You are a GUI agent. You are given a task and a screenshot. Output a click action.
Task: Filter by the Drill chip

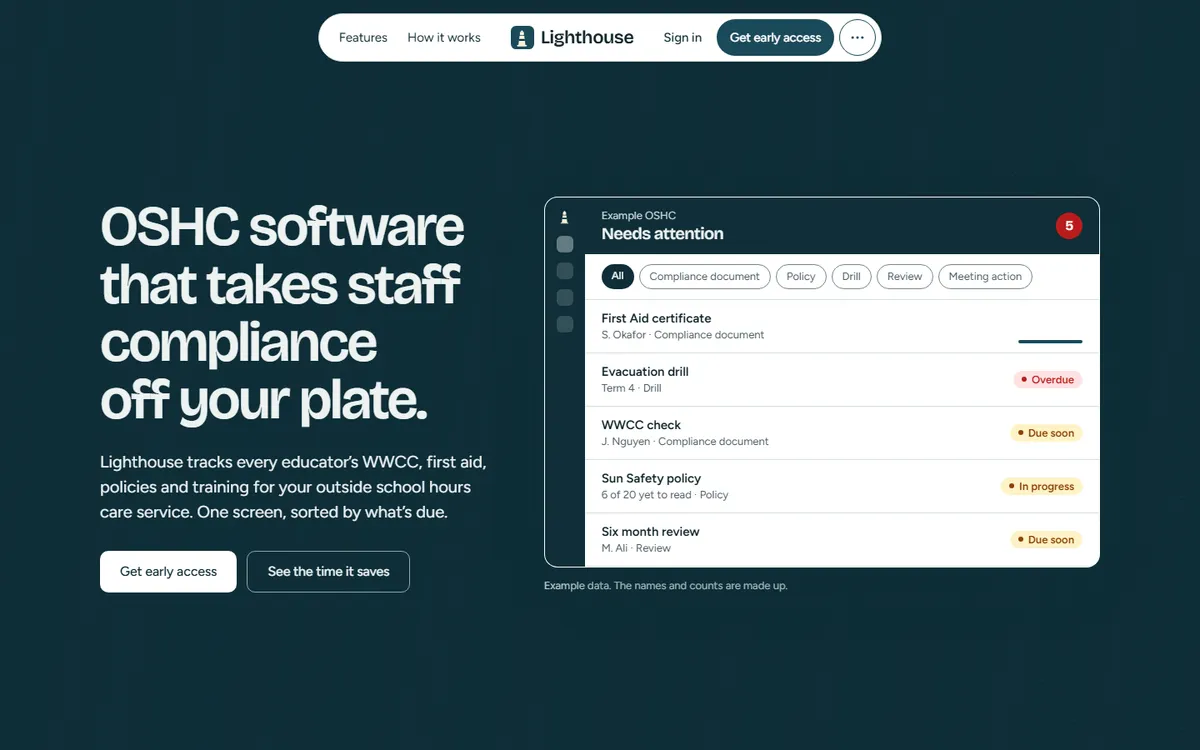(x=851, y=277)
